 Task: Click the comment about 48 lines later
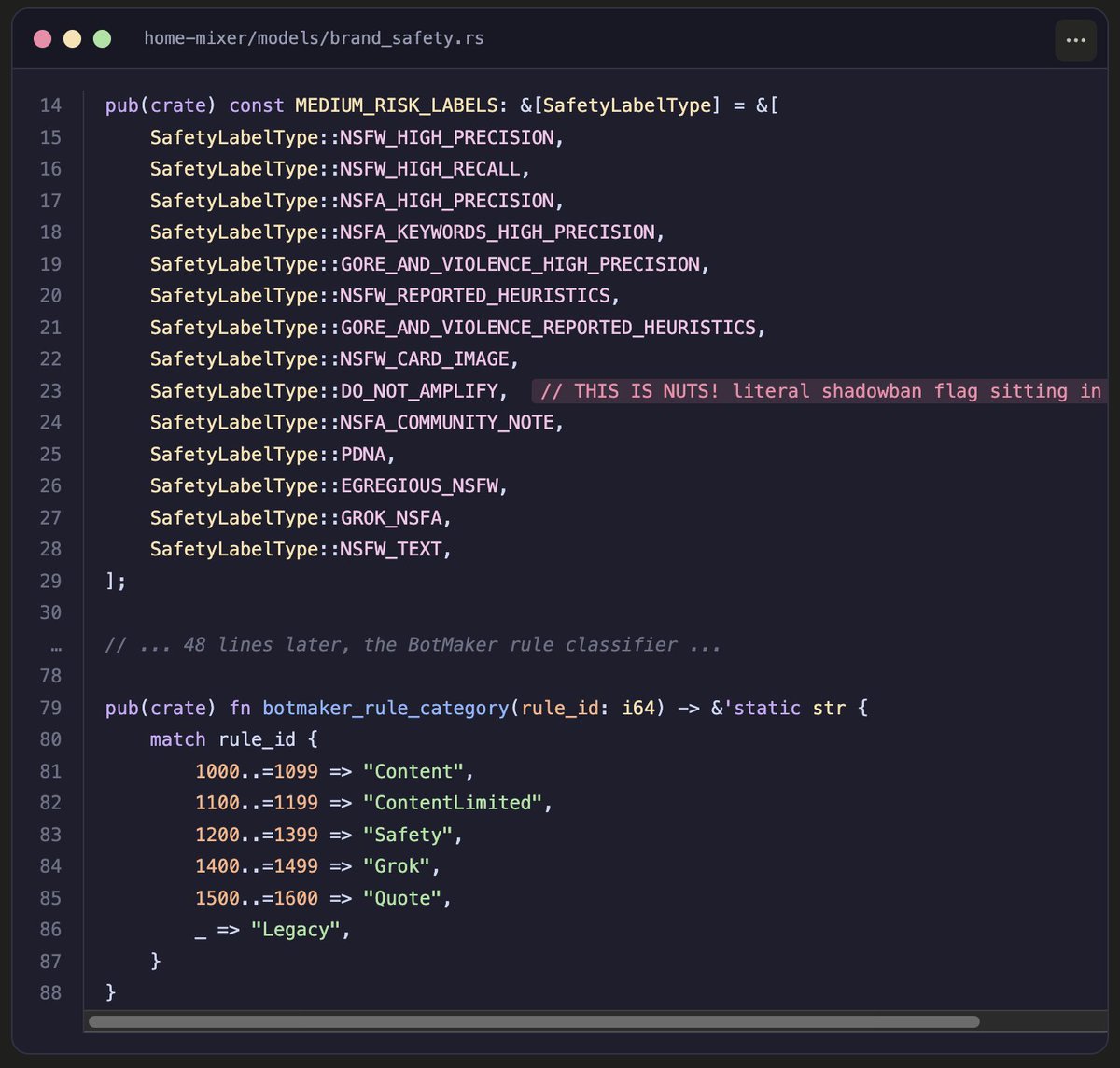pos(413,645)
